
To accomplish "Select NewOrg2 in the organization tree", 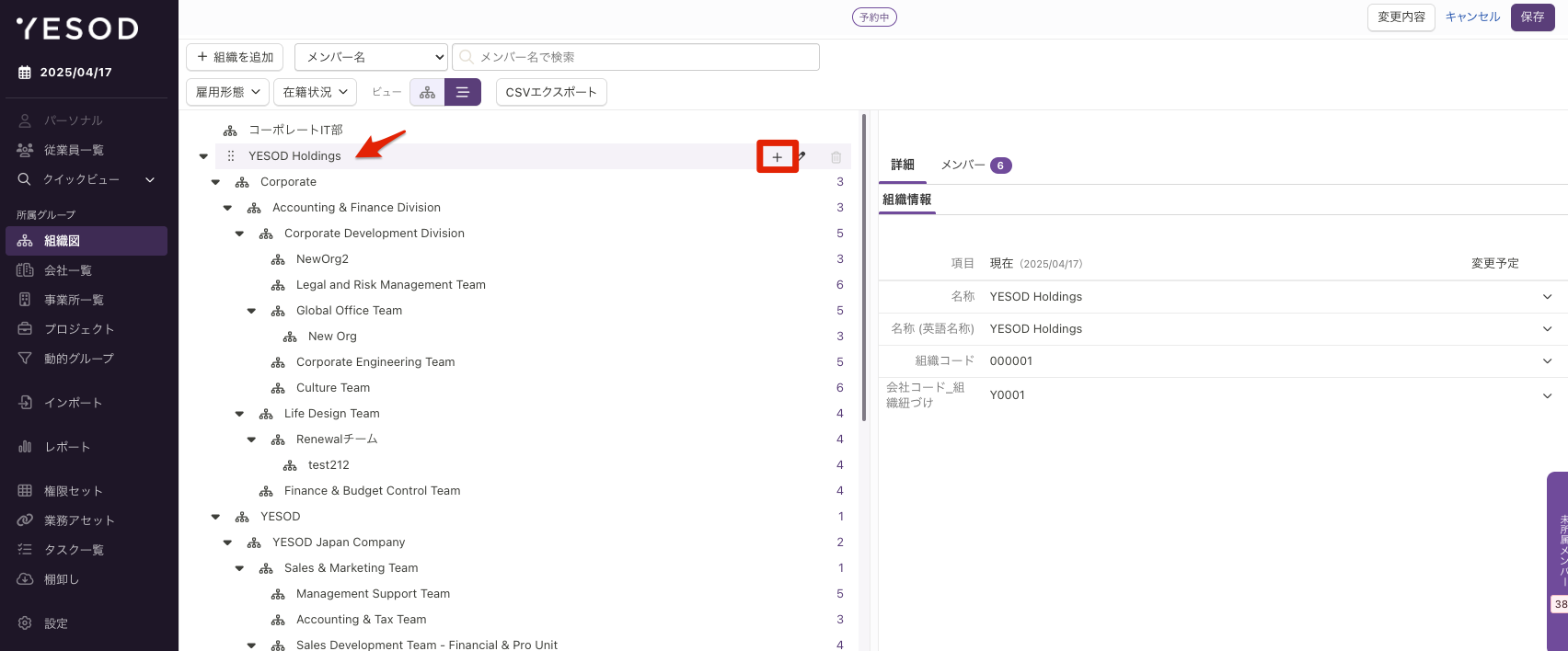I will pos(322,259).
